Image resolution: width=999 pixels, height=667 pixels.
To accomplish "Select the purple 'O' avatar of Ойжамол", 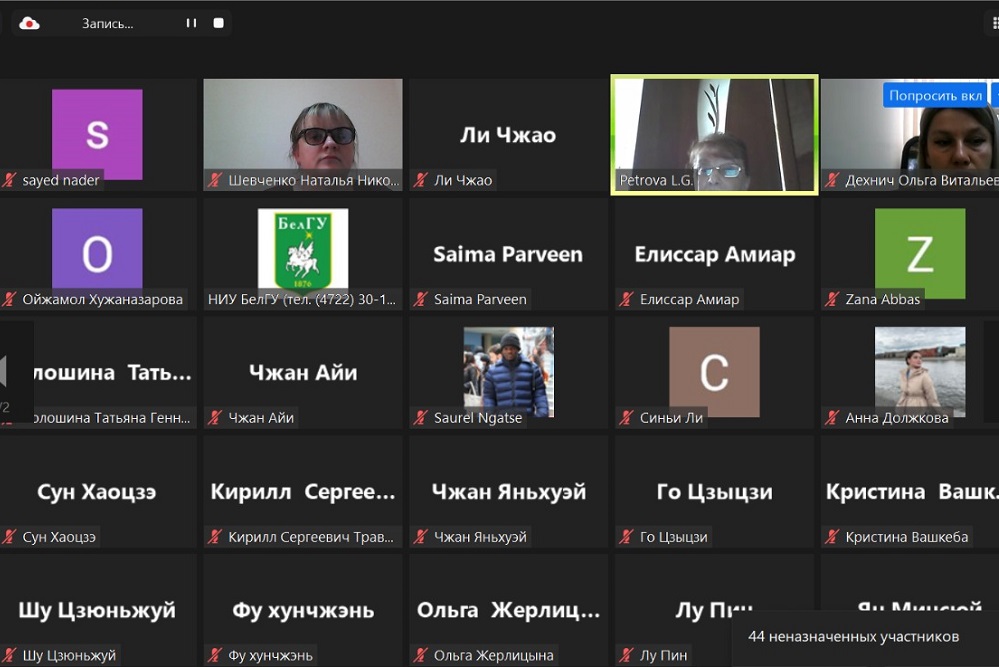I will tap(97, 252).
